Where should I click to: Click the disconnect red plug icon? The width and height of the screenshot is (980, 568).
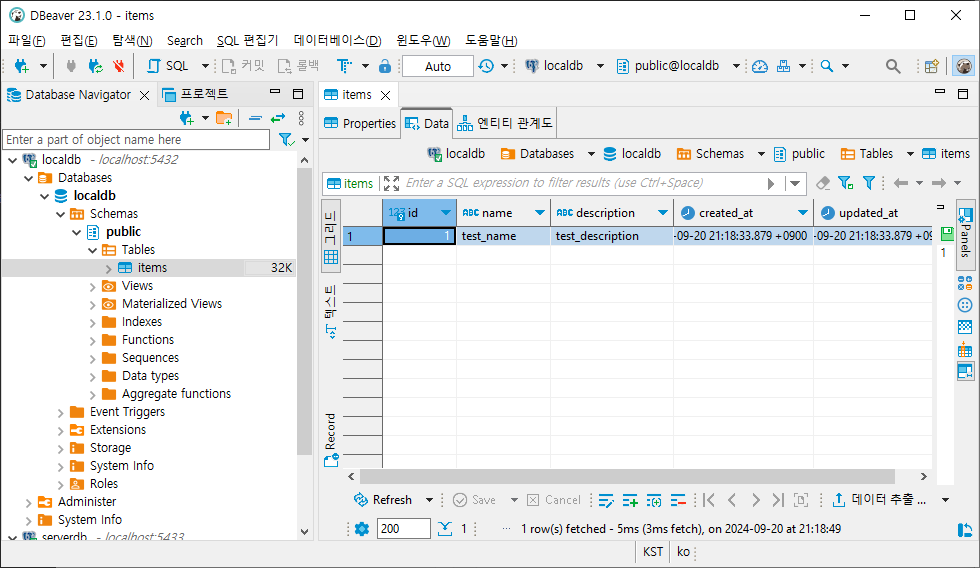118,66
